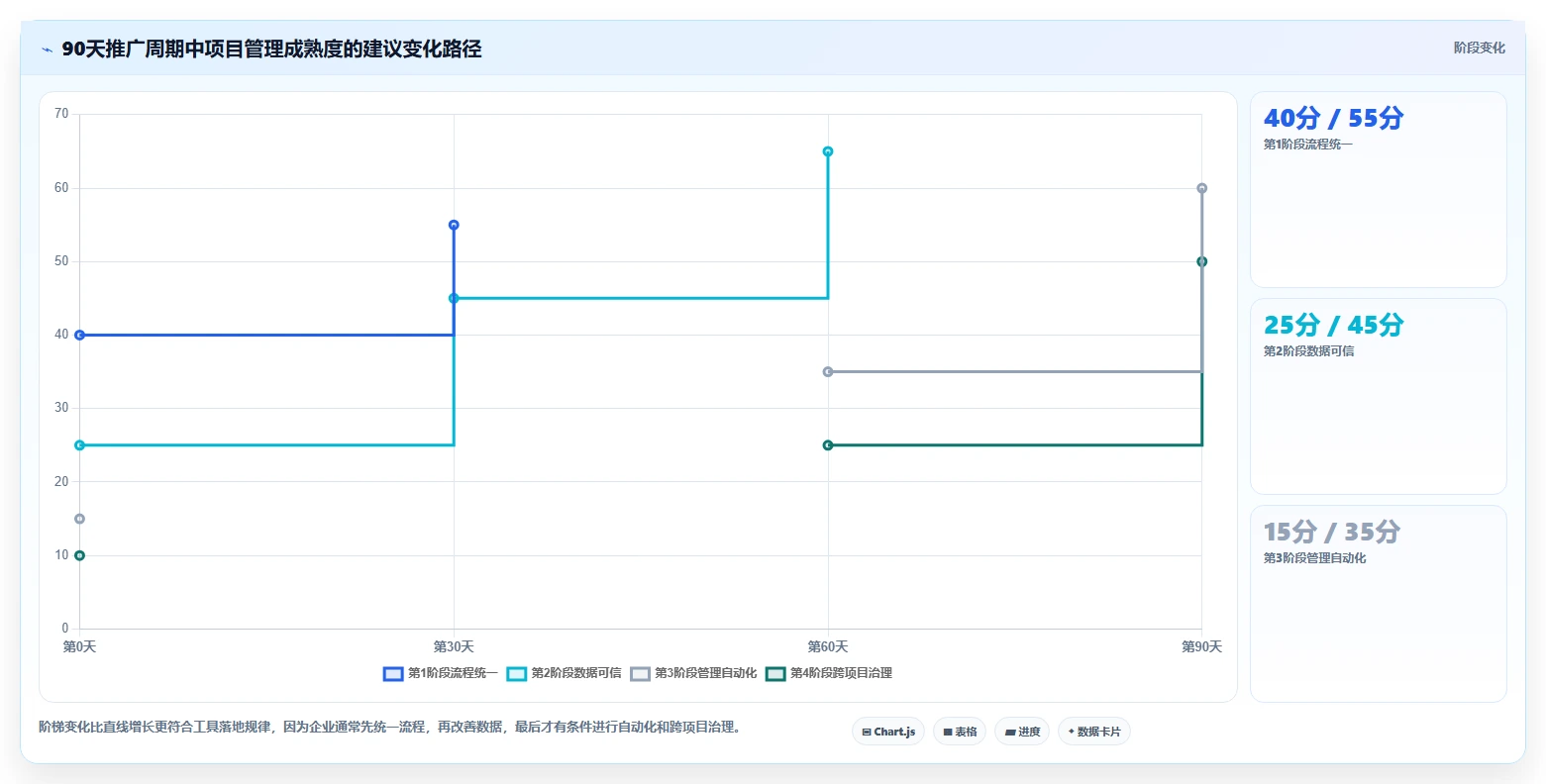Open the 15分 / 35分 data card
Viewport: 1546px width, 784px height.
coord(1378,604)
